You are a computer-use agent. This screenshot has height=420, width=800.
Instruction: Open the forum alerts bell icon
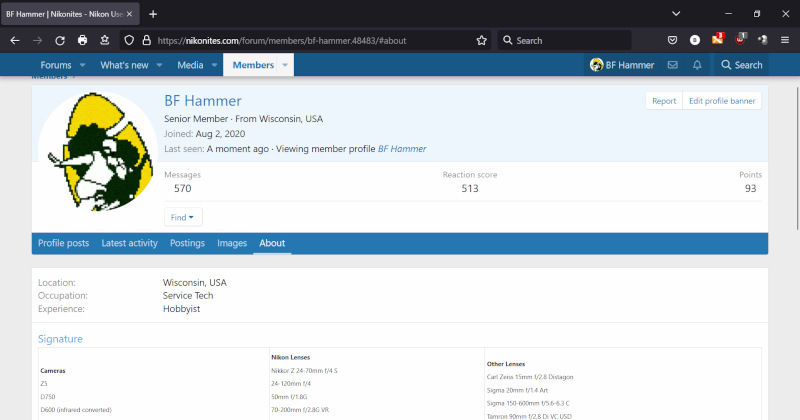[697, 65]
